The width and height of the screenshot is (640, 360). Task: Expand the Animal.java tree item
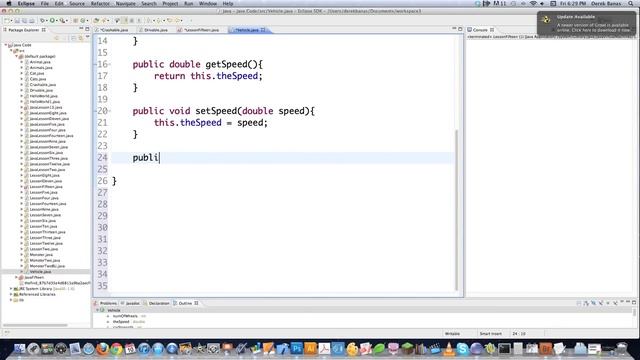(22, 62)
